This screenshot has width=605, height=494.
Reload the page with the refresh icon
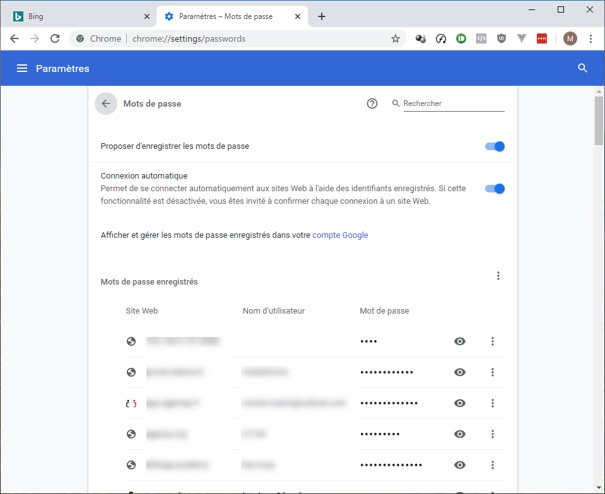tap(54, 39)
